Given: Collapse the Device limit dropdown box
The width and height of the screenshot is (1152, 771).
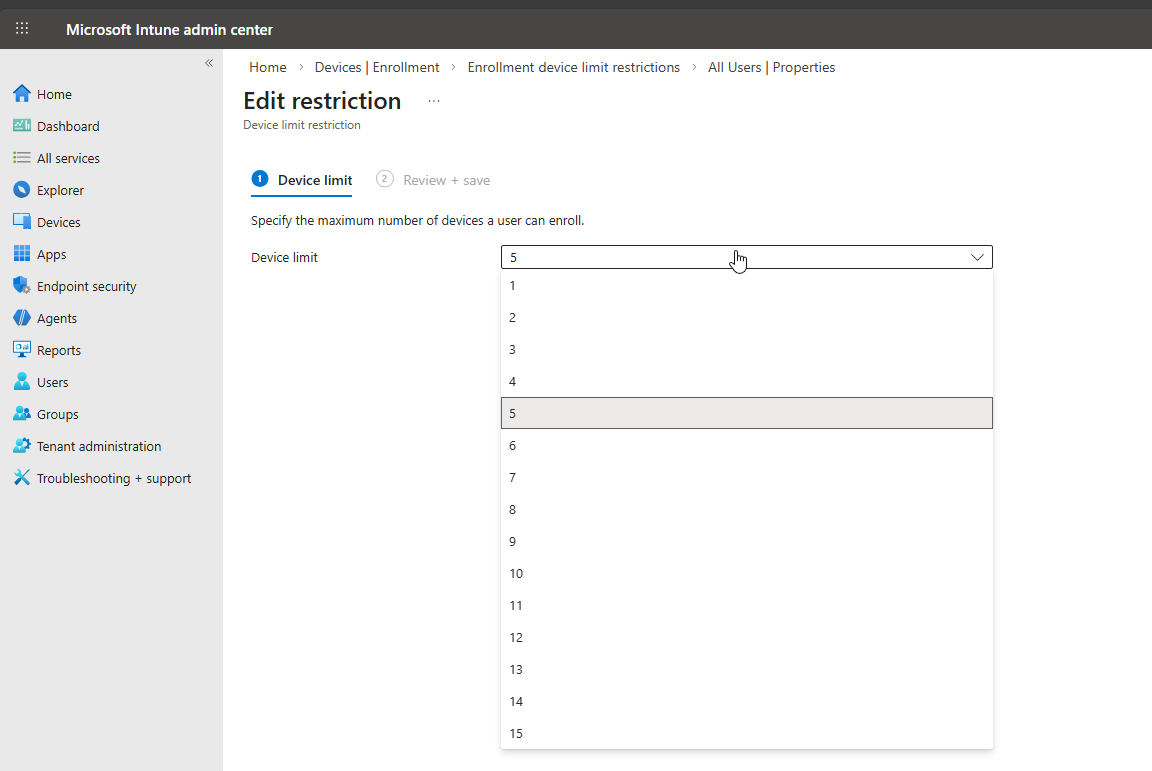Looking at the screenshot, I should click(746, 257).
